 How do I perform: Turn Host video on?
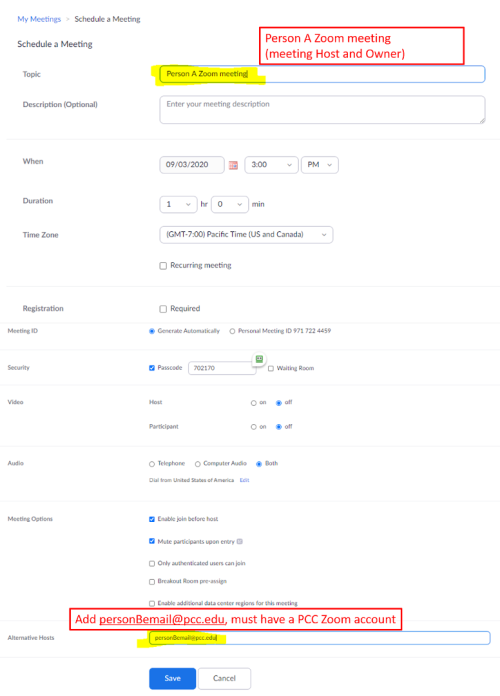click(254, 403)
